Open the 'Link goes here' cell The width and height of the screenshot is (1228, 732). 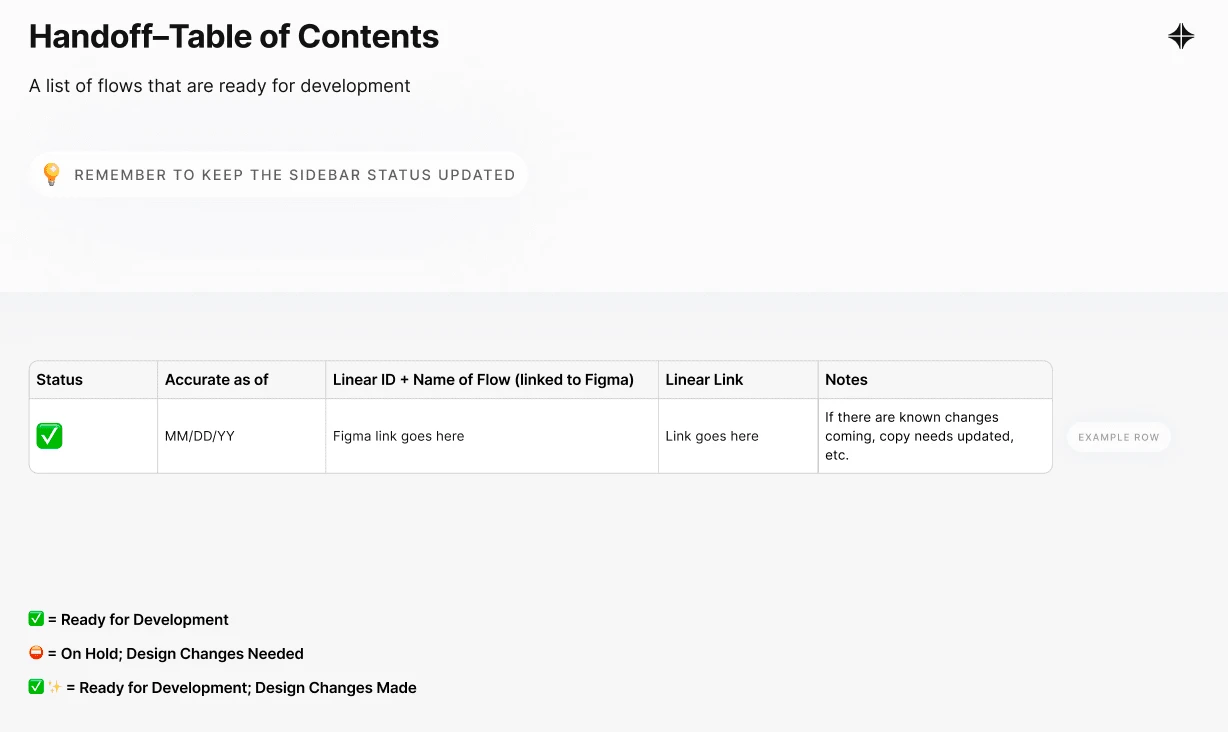tap(712, 436)
